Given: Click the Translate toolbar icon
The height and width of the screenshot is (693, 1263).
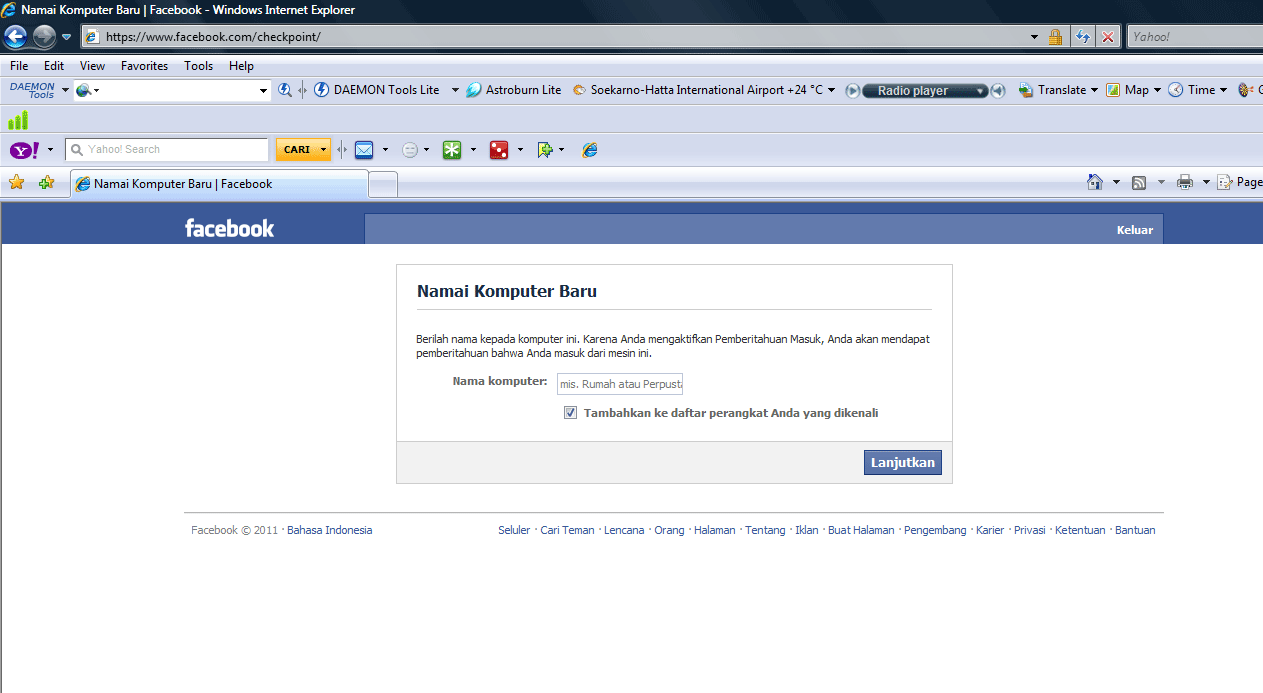Looking at the screenshot, I should tap(1026, 90).
